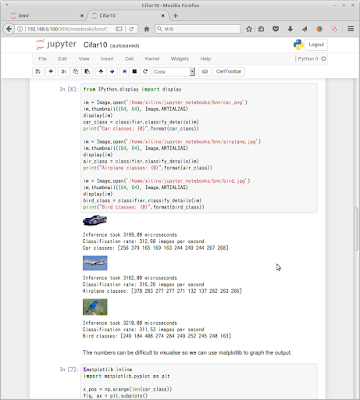Viewport: 360px width, 400px height.
Task: Click the kernel idle indicator circle beside Python 3
Action: 323,59
